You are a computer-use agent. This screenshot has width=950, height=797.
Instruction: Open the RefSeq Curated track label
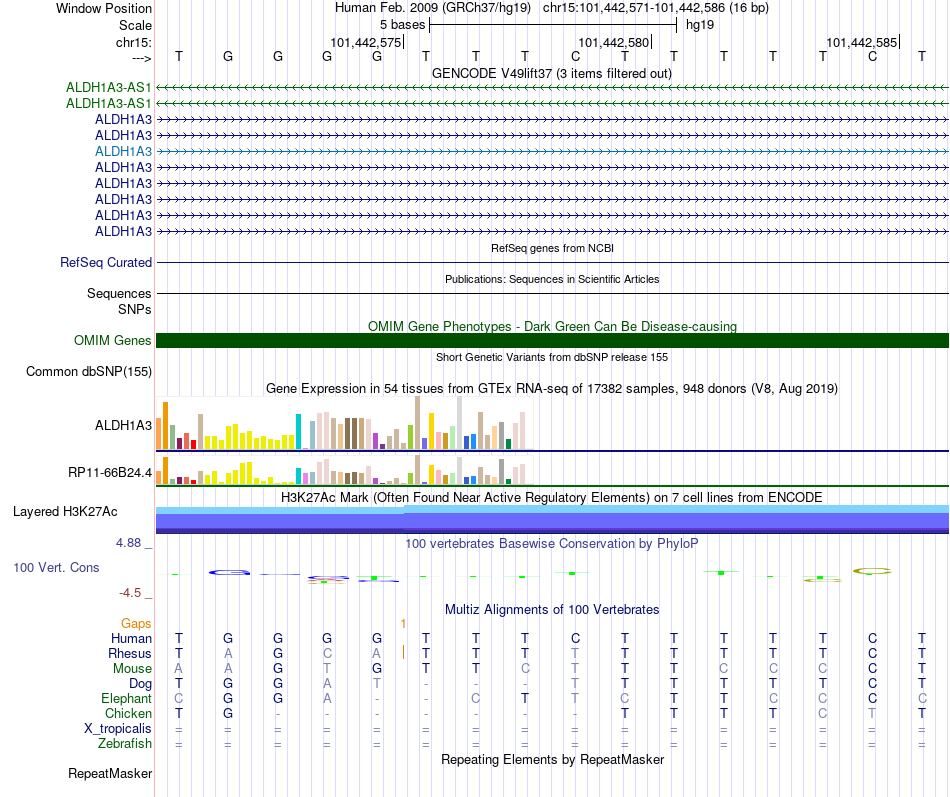[106, 262]
